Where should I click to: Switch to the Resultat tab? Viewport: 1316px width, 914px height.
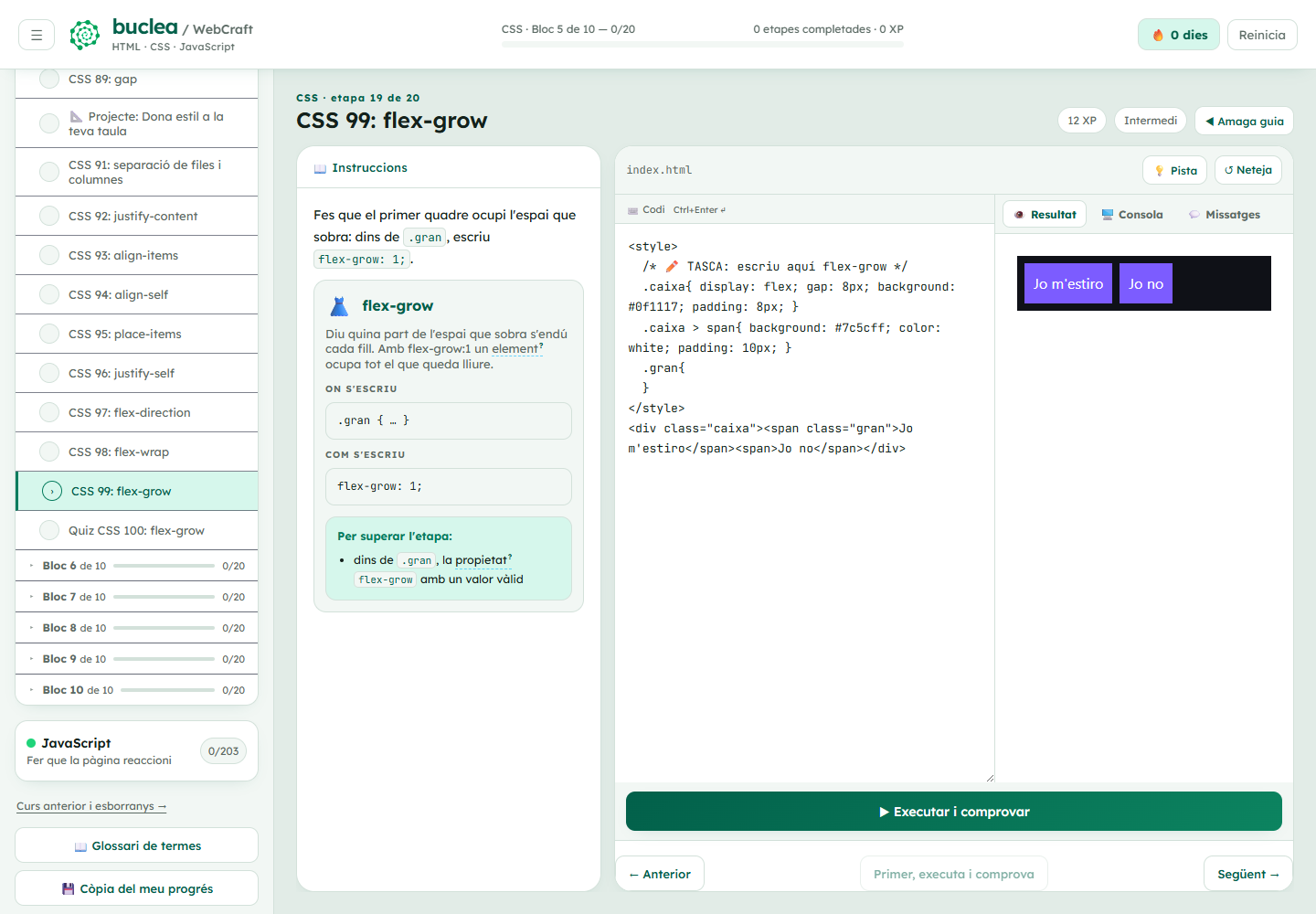pyautogui.click(x=1045, y=215)
